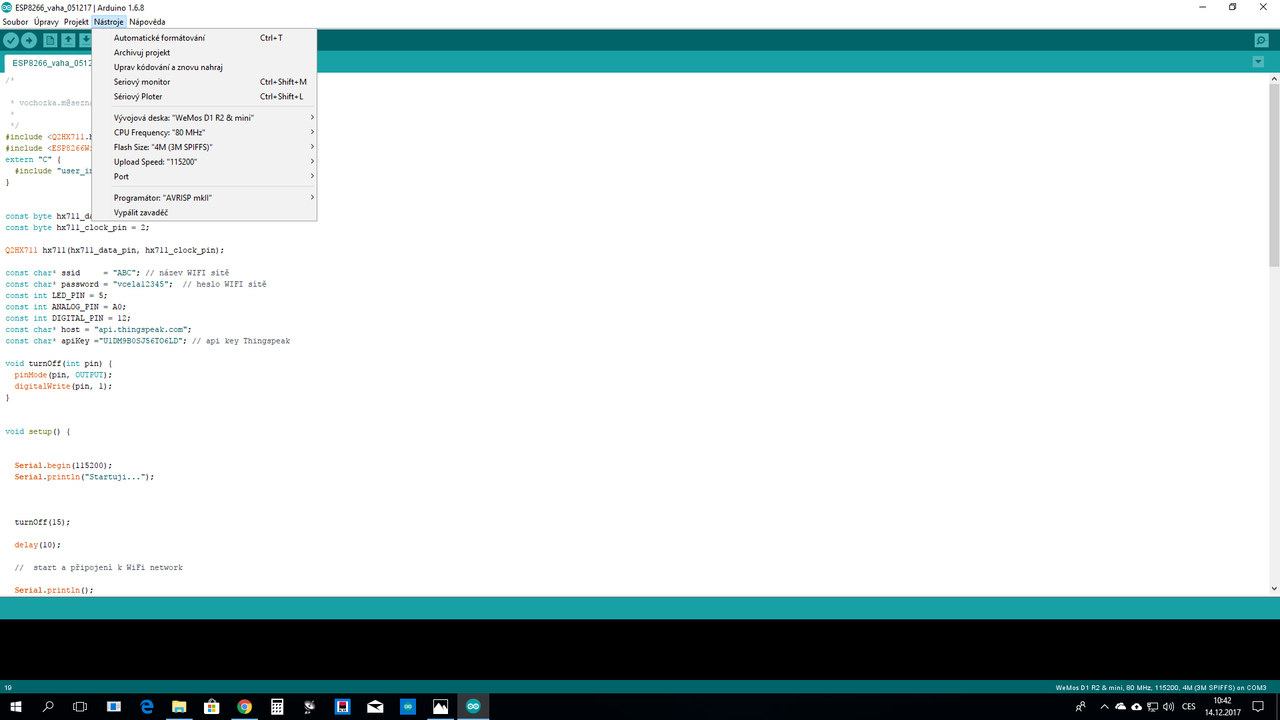
Task: Click the New sketch toolbar icon
Action: 50,40
